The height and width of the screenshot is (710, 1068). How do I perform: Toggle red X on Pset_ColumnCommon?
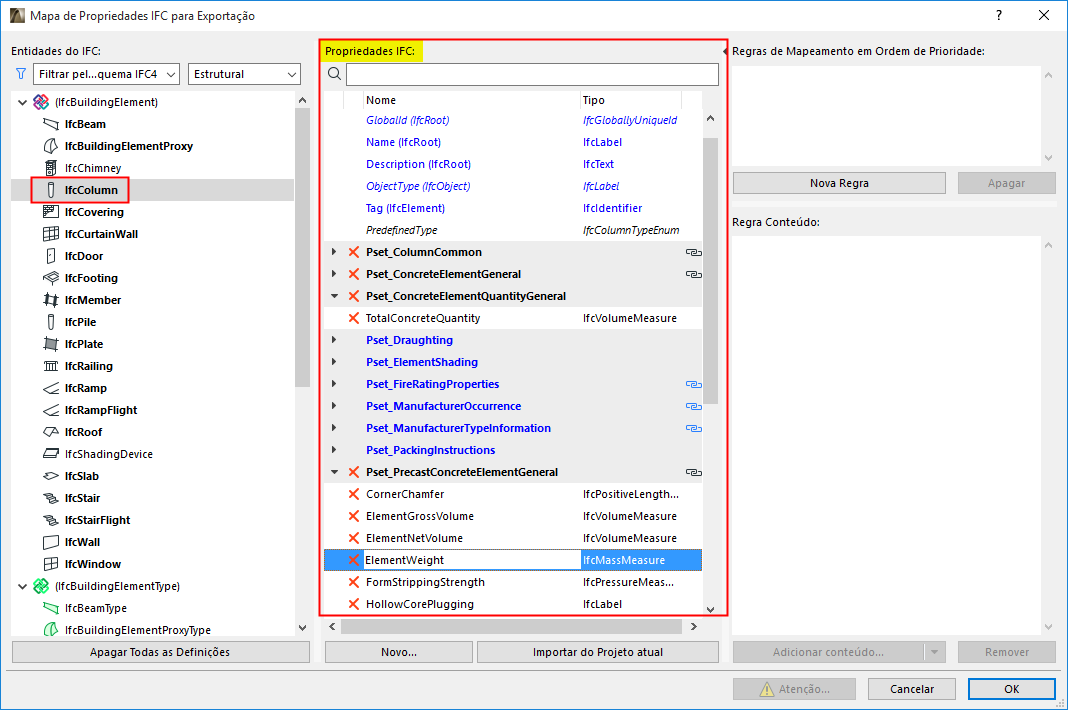click(354, 252)
